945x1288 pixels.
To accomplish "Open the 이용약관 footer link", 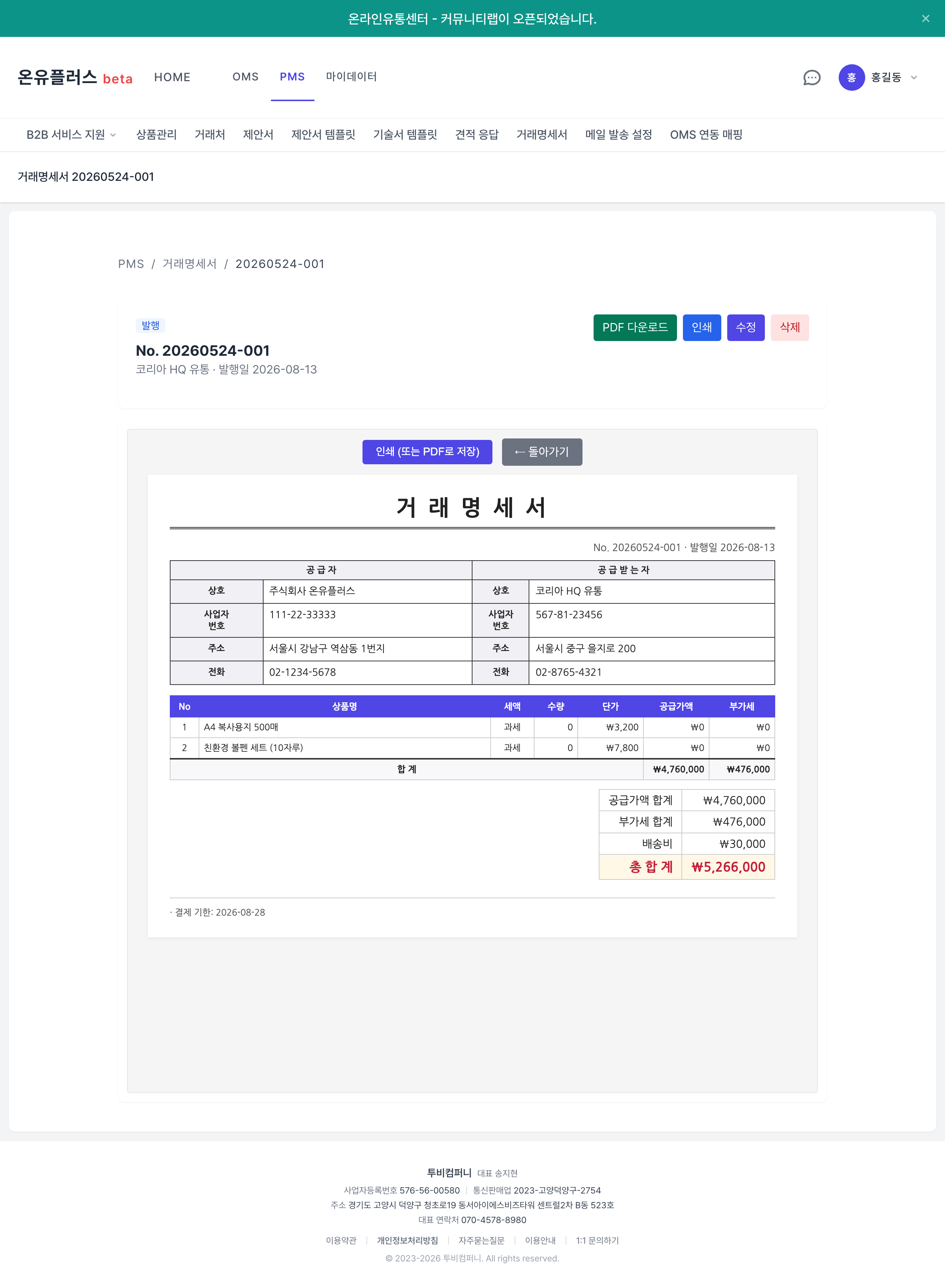I will pos(341,1240).
